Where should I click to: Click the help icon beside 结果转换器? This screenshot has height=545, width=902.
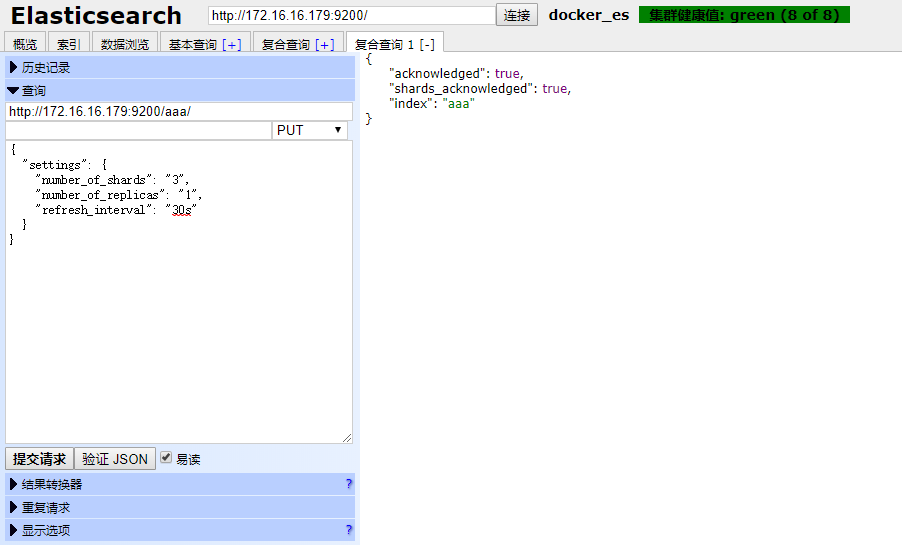pyautogui.click(x=348, y=484)
